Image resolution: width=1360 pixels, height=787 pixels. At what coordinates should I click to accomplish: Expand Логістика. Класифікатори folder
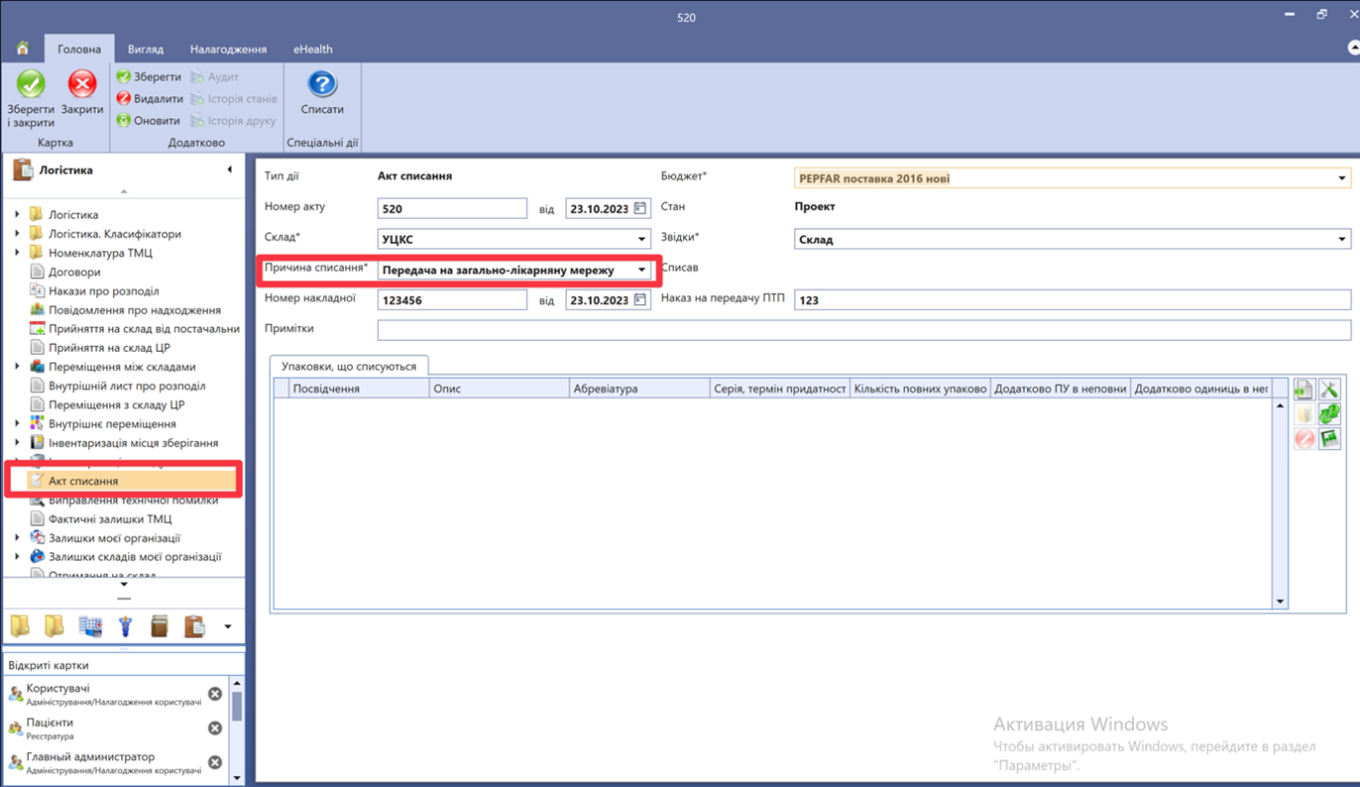[x=17, y=234]
